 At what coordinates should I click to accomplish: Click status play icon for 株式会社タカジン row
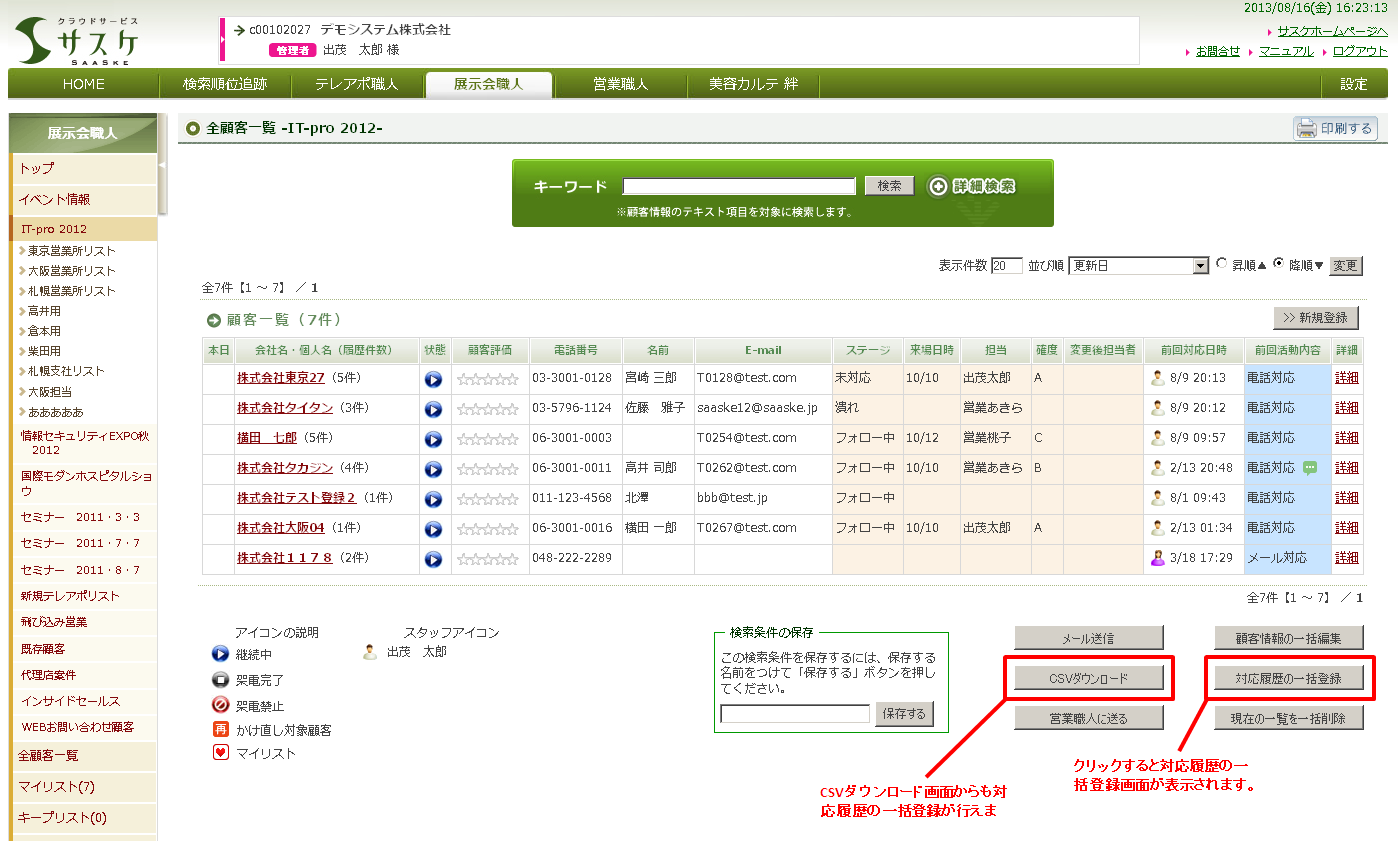point(433,469)
